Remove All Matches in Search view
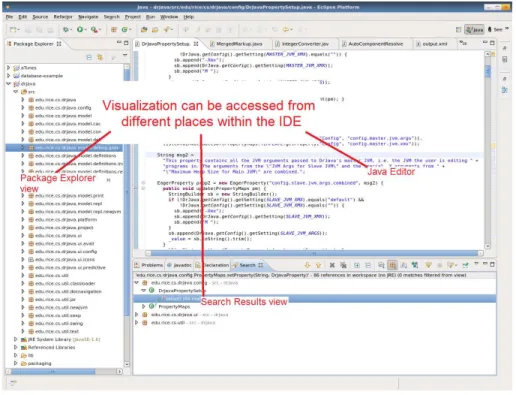516x395 pixels. 343,265
